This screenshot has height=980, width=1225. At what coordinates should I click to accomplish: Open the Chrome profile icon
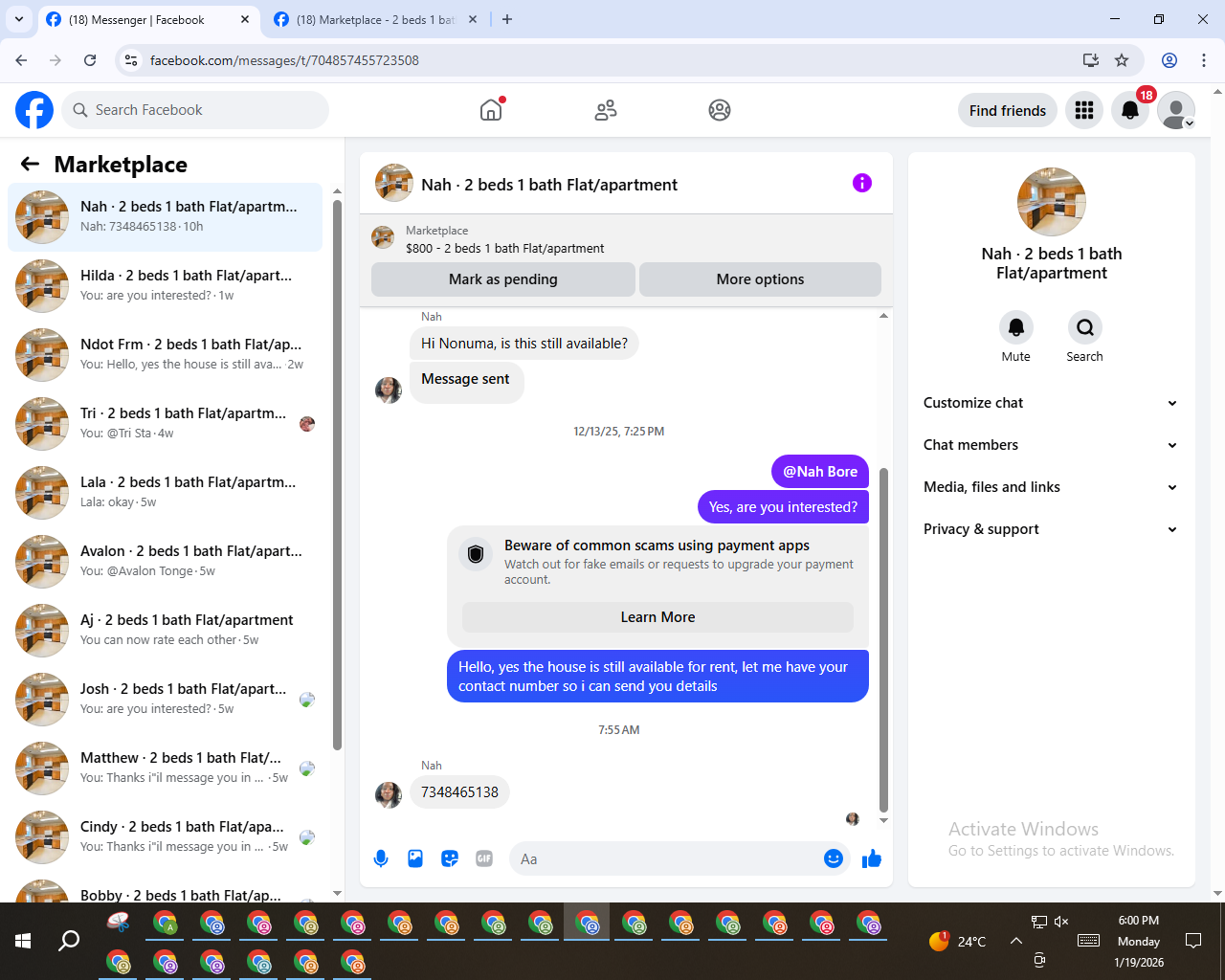point(1169,60)
